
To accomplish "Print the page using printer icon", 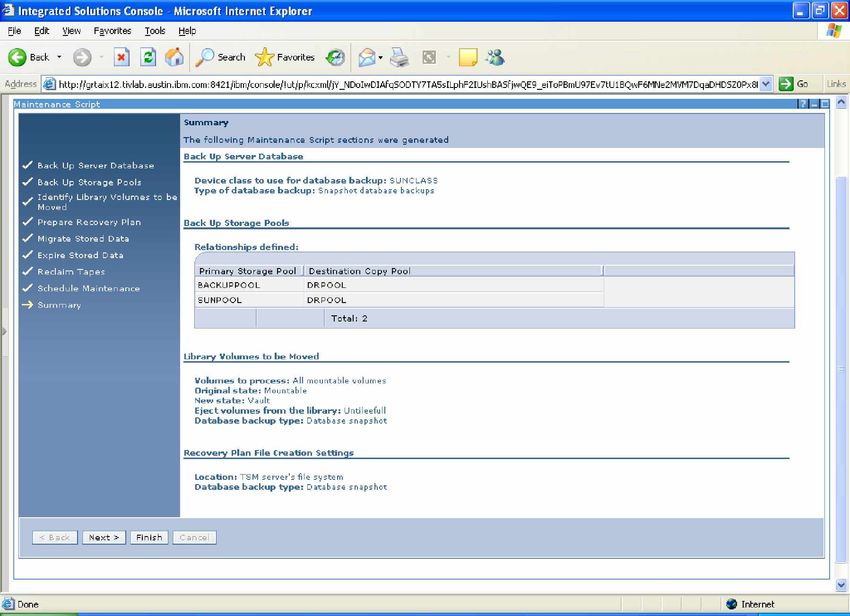I will [400, 57].
